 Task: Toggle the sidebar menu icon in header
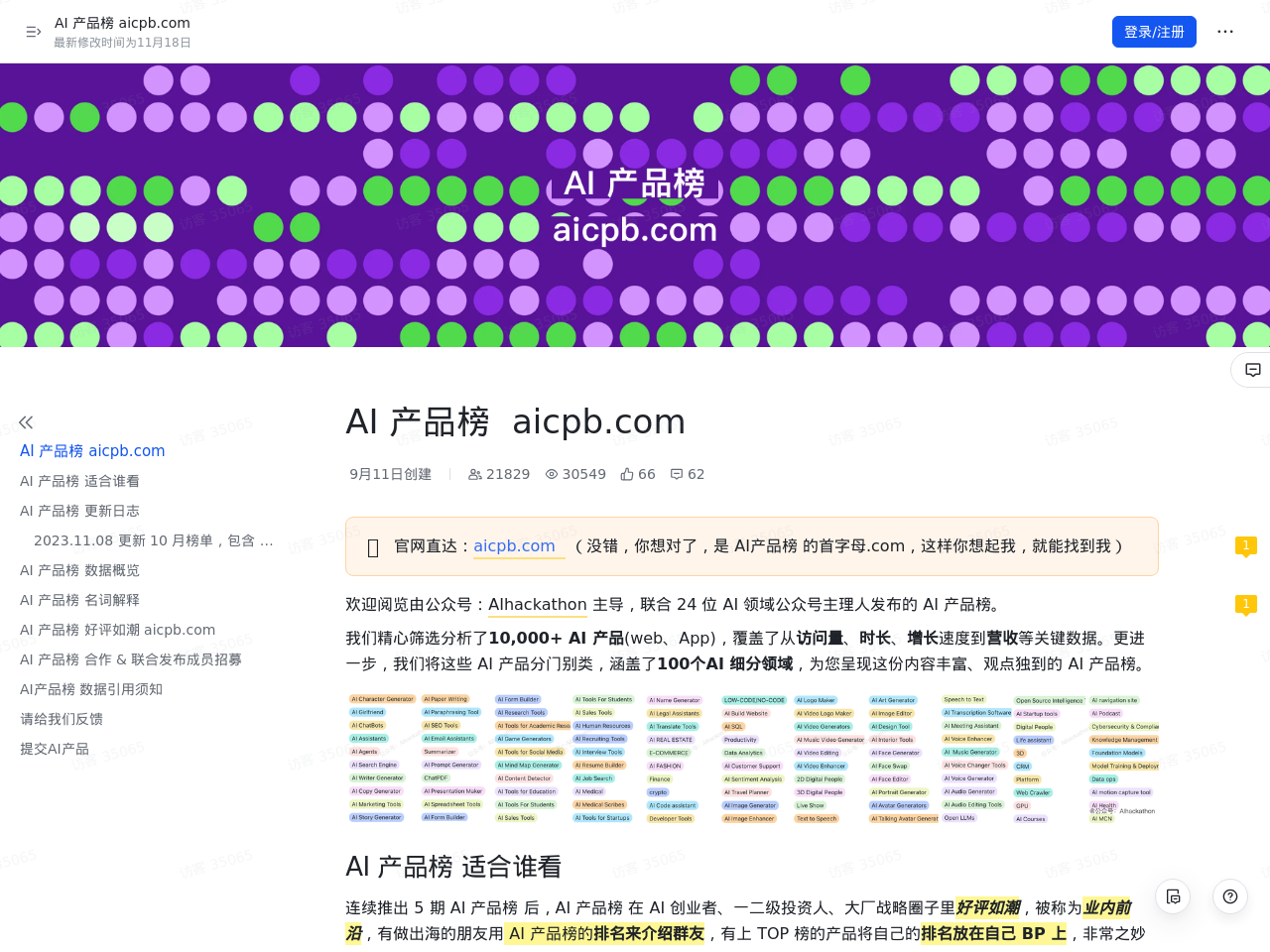[33, 32]
